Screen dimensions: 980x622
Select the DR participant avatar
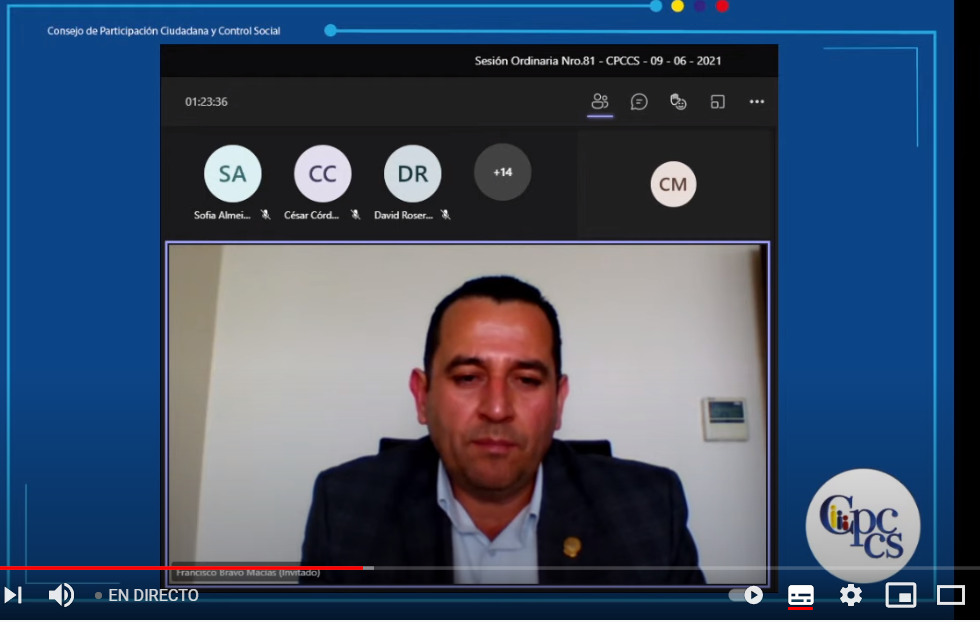click(412, 173)
